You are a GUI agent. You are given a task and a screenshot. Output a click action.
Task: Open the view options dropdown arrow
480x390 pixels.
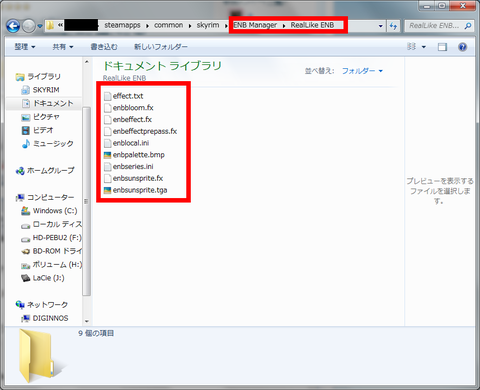coord(424,47)
